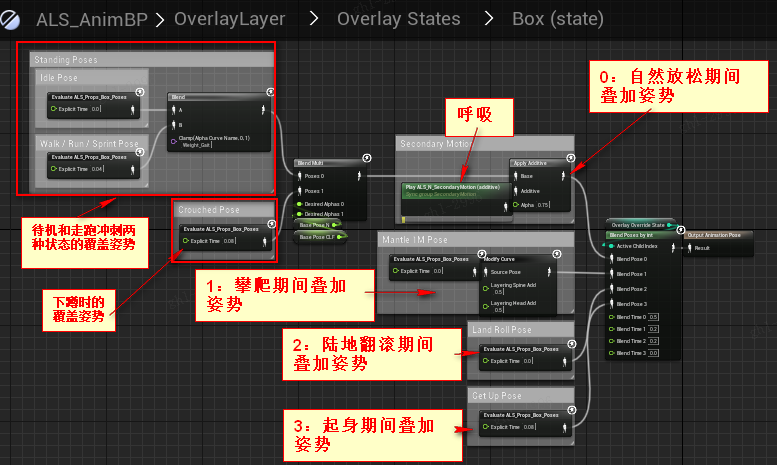777x465 pixels.
Task: Click Blend Pose 0 input pin
Action: [x=612, y=259]
